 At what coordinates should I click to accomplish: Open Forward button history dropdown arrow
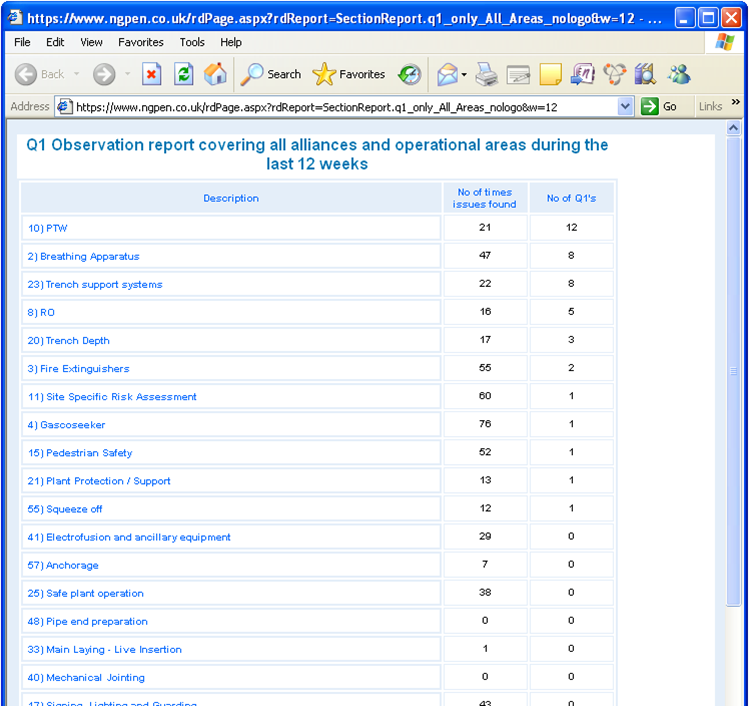tap(127, 74)
